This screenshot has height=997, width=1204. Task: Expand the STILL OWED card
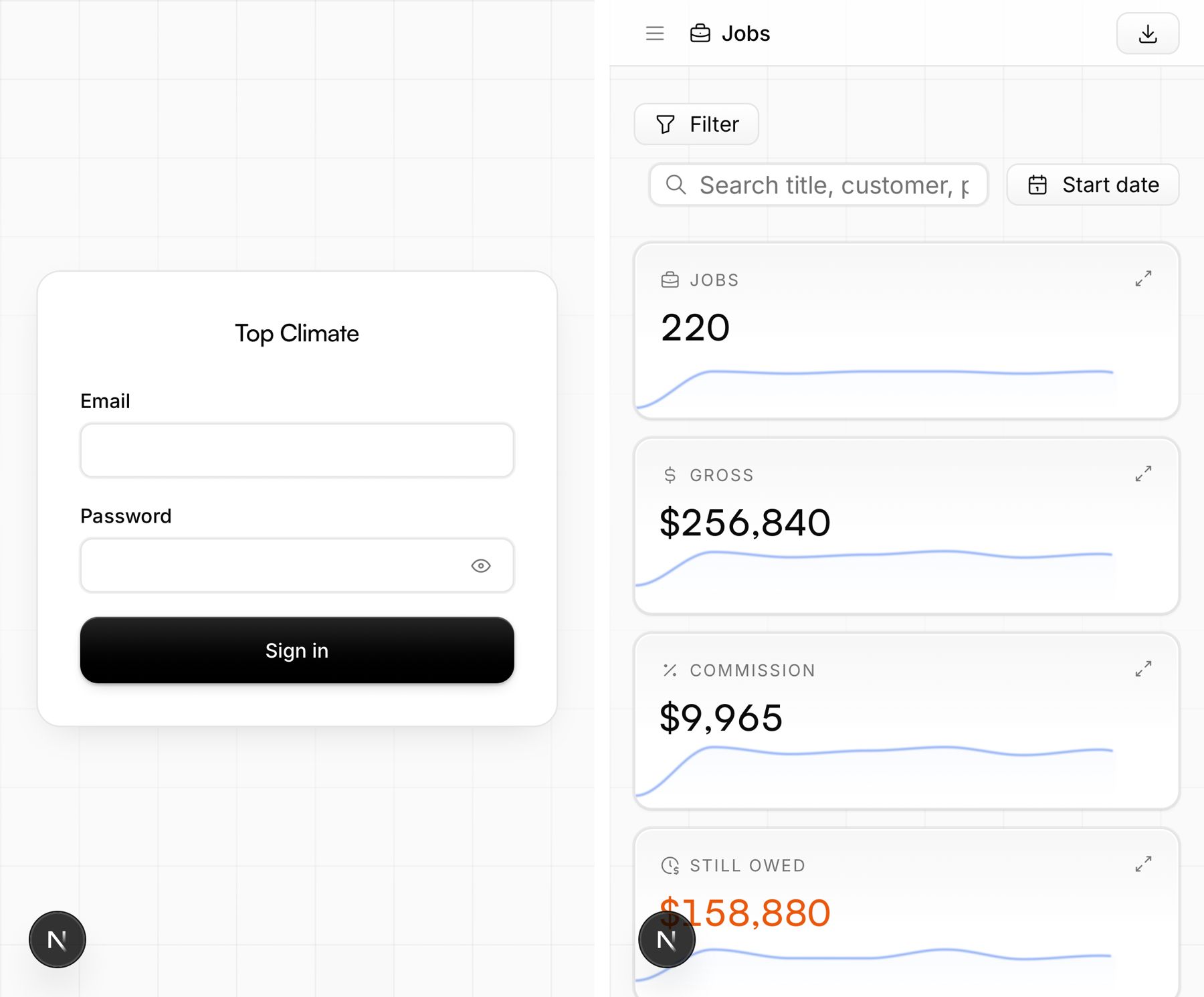coord(1143,865)
